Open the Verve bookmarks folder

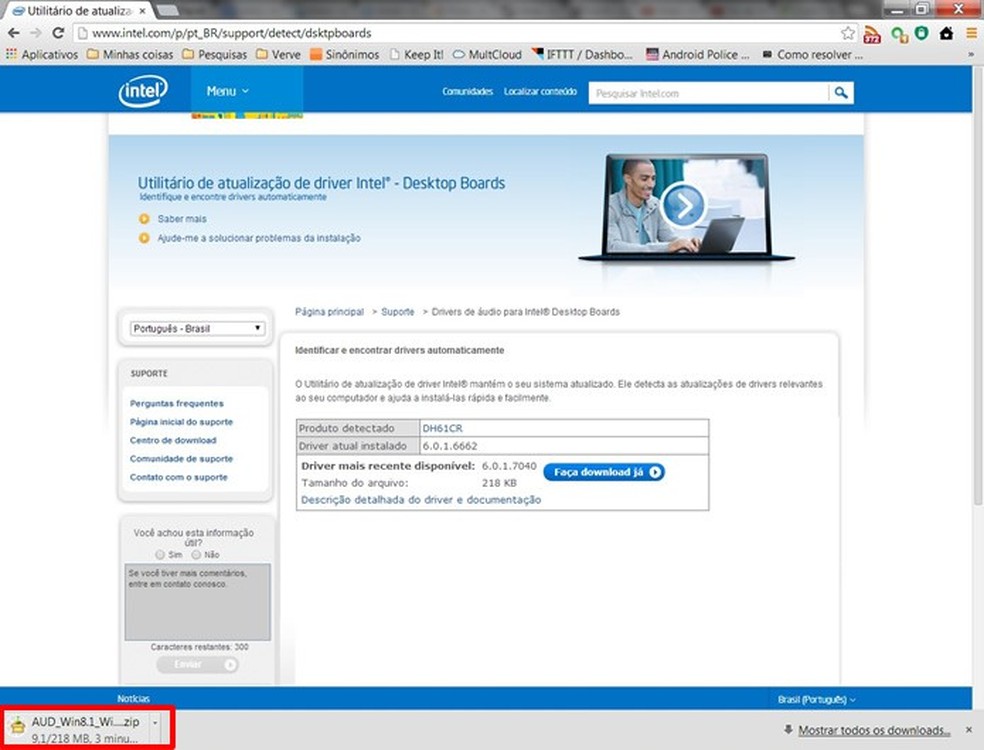[x=278, y=55]
